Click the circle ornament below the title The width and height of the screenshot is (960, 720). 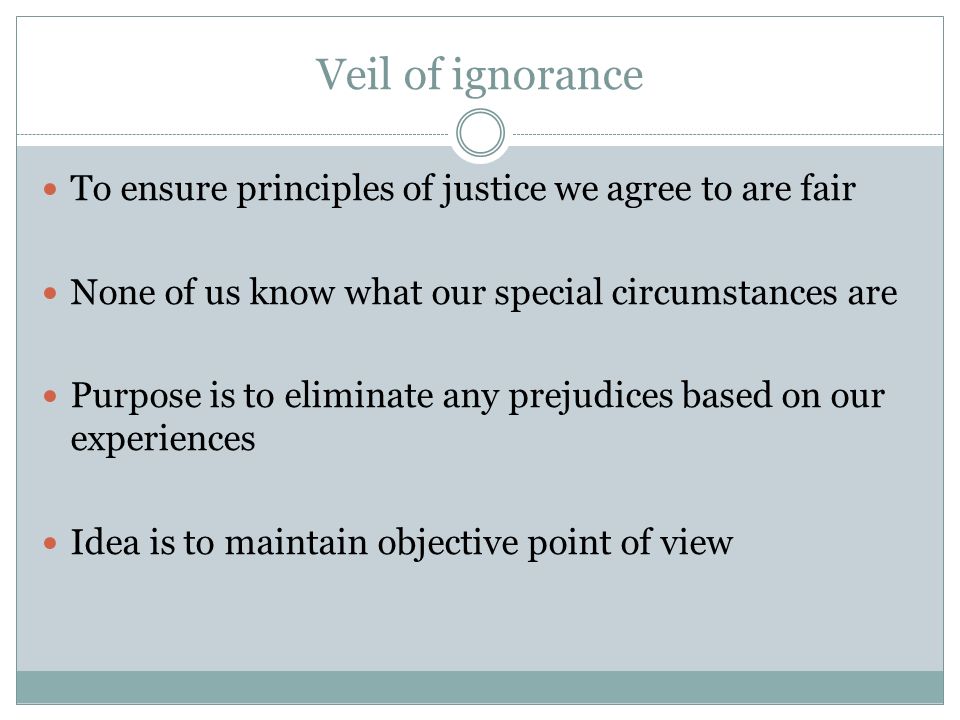click(x=481, y=132)
